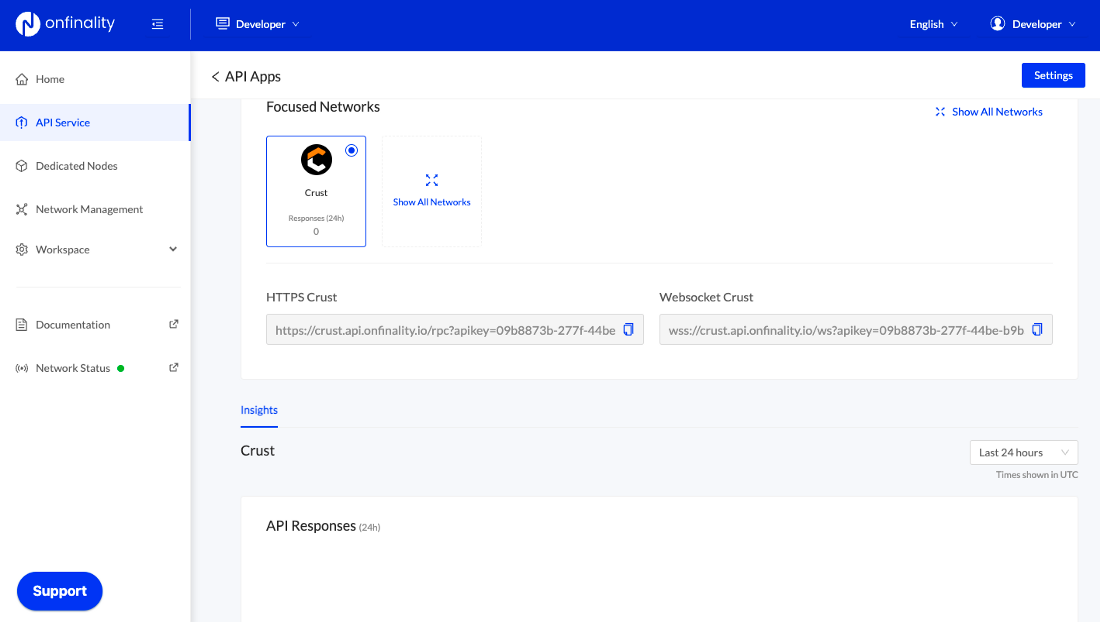The height and width of the screenshot is (622, 1100).
Task: Copy the HTTPS Crust endpoint URL
Action: pos(629,330)
